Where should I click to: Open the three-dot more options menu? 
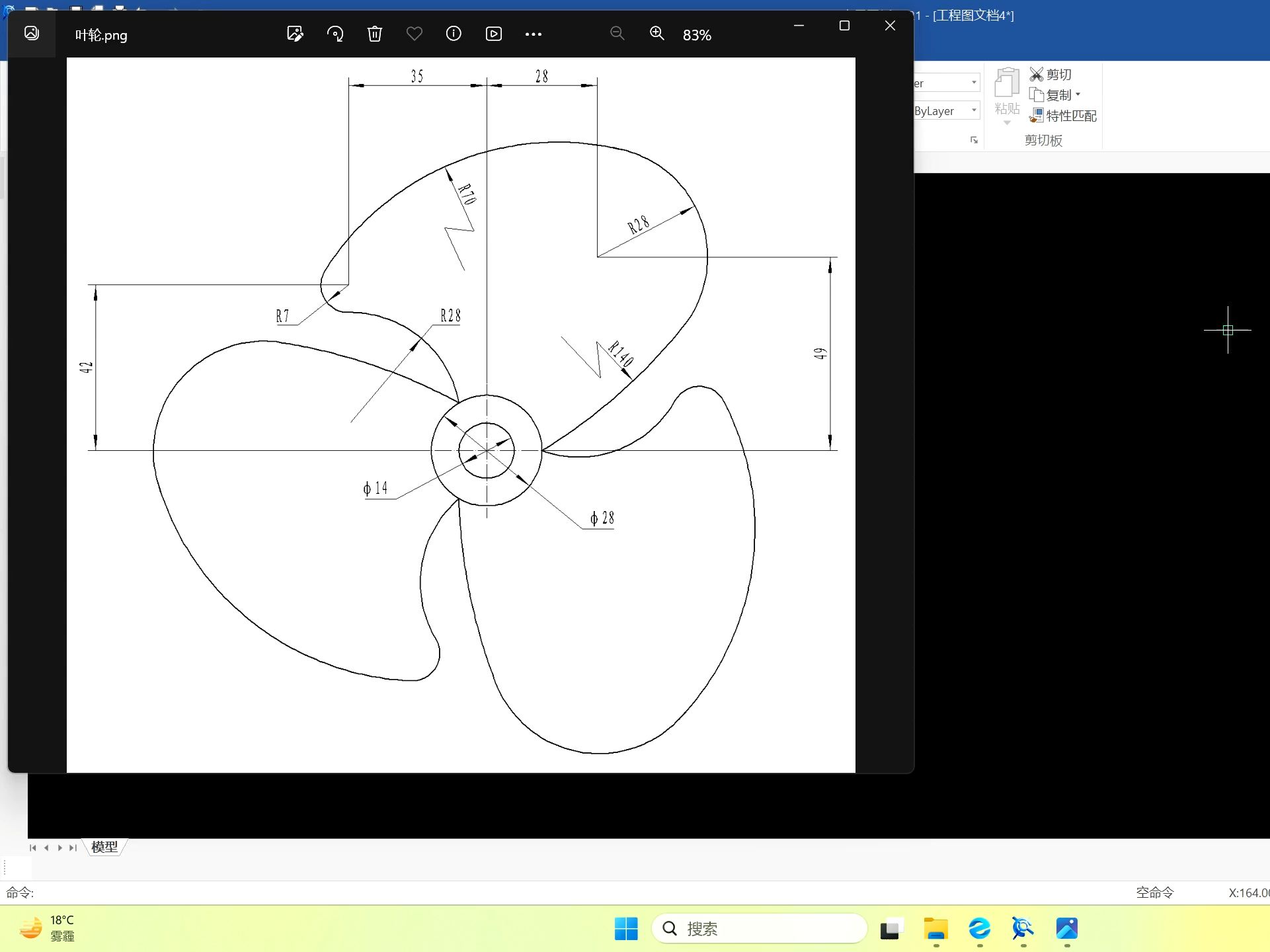(x=534, y=34)
